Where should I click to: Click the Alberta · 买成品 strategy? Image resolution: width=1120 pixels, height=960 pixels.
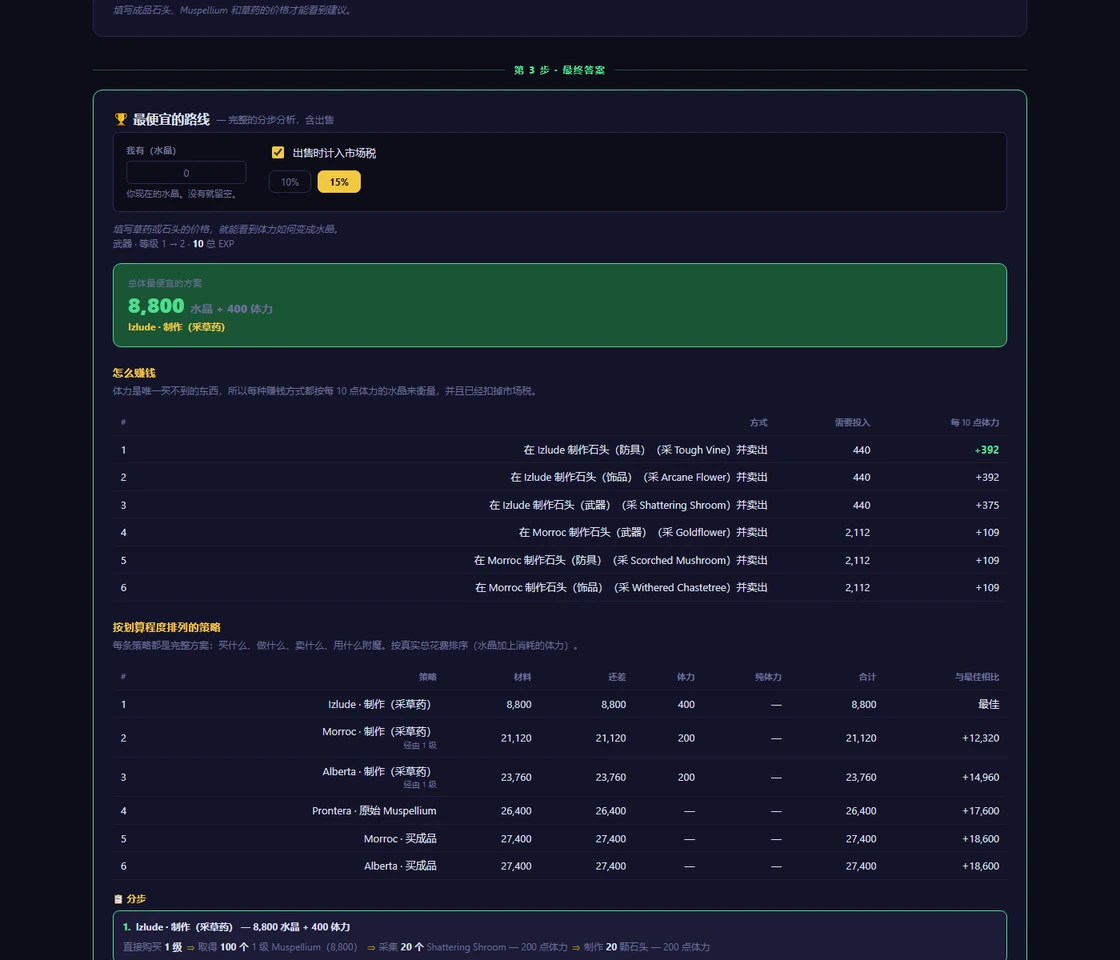[400, 866]
